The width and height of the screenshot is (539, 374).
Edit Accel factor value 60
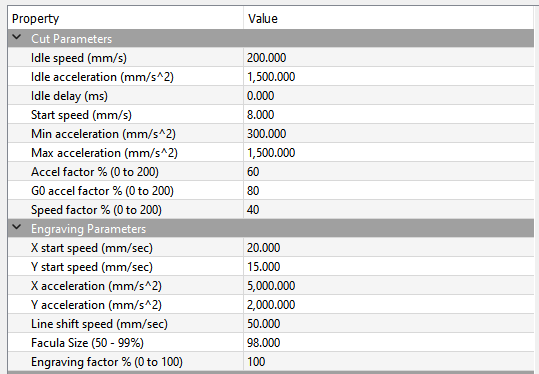coord(389,172)
